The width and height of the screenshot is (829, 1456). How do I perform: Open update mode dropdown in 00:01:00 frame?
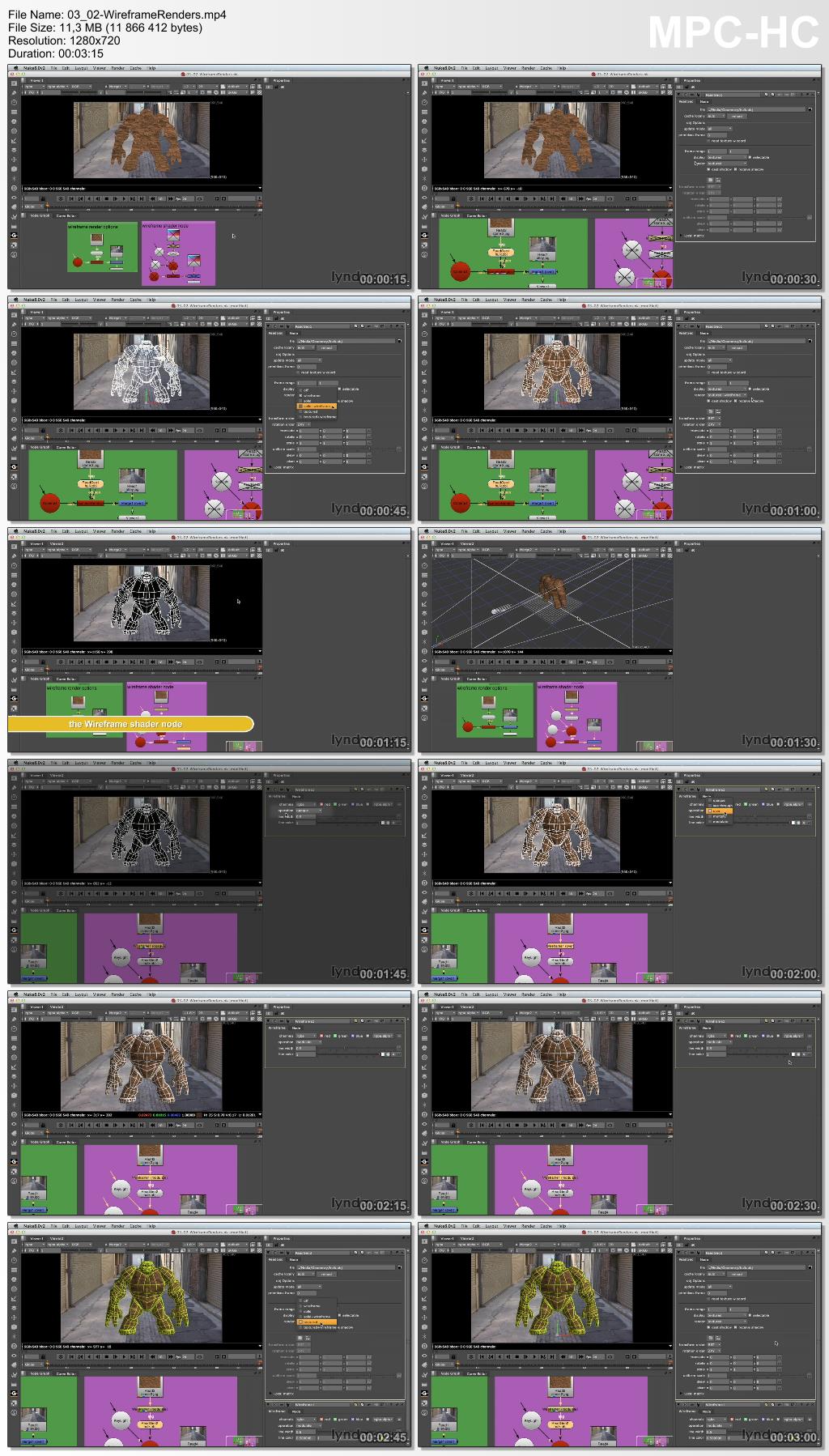719,360
